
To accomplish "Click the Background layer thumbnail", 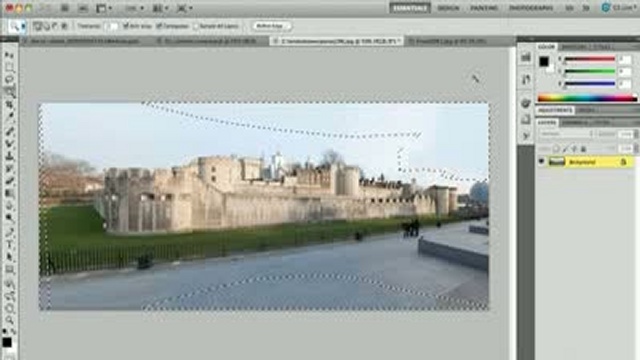I will [x=556, y=162].
